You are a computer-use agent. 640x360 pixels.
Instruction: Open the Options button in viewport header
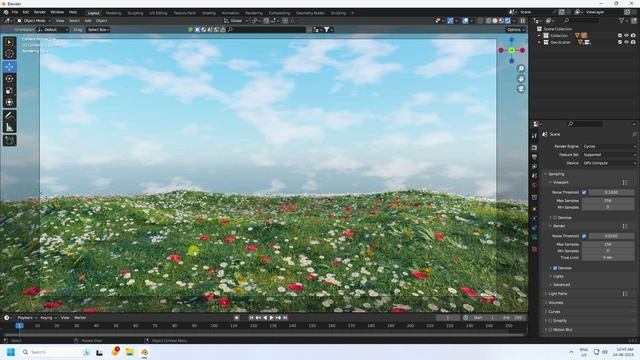point(515,29)
